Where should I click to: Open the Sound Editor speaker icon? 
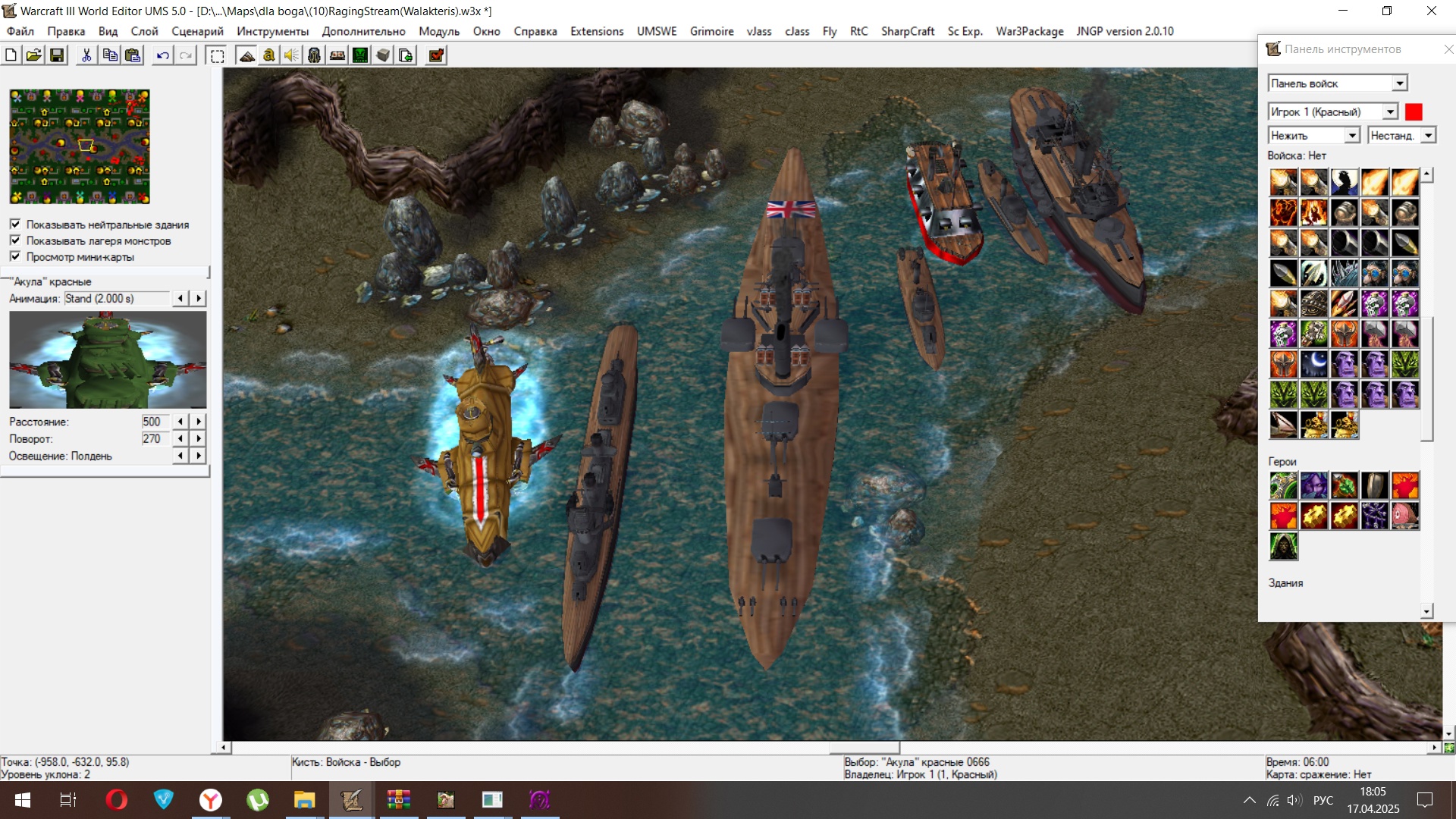[292, 55]
